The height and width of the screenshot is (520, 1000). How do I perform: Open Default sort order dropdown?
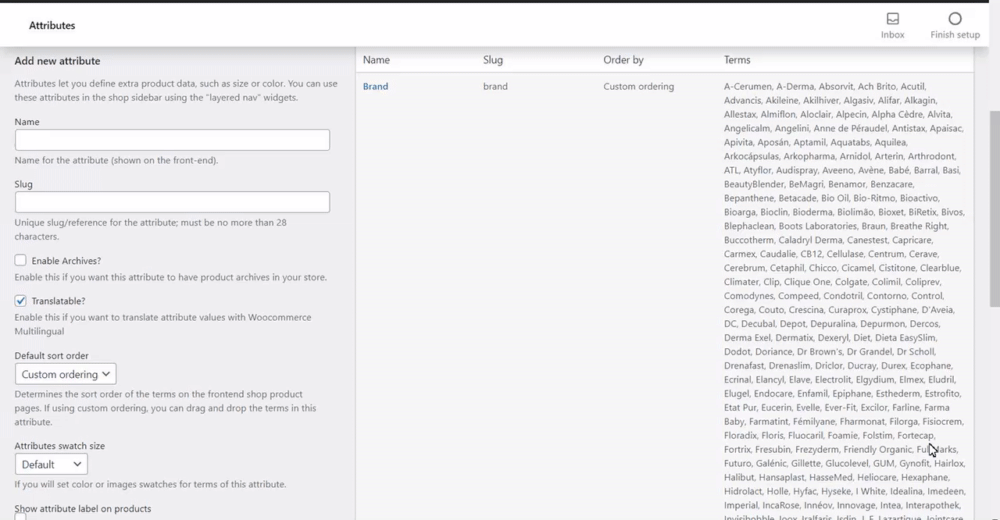click(66, 374)
